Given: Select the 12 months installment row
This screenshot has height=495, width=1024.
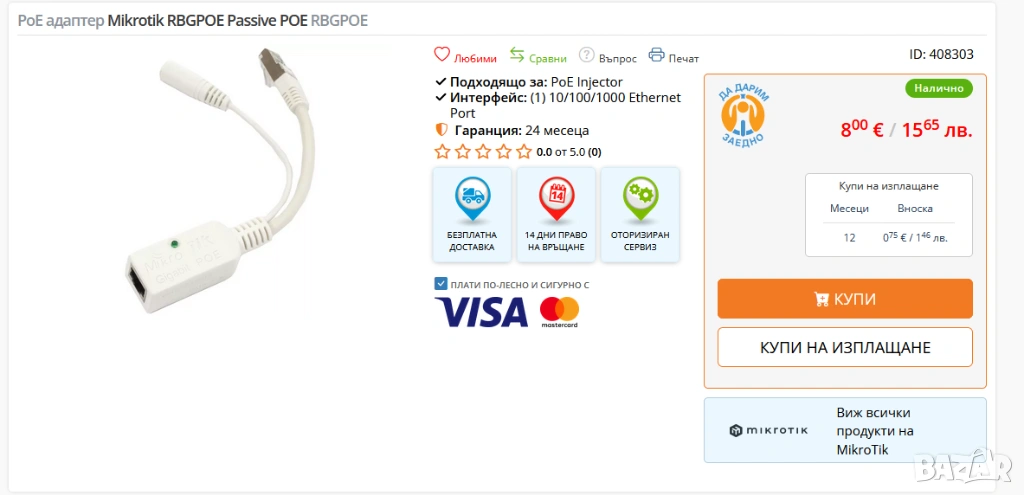Looking at the screenshot, I should coord(888,238).
